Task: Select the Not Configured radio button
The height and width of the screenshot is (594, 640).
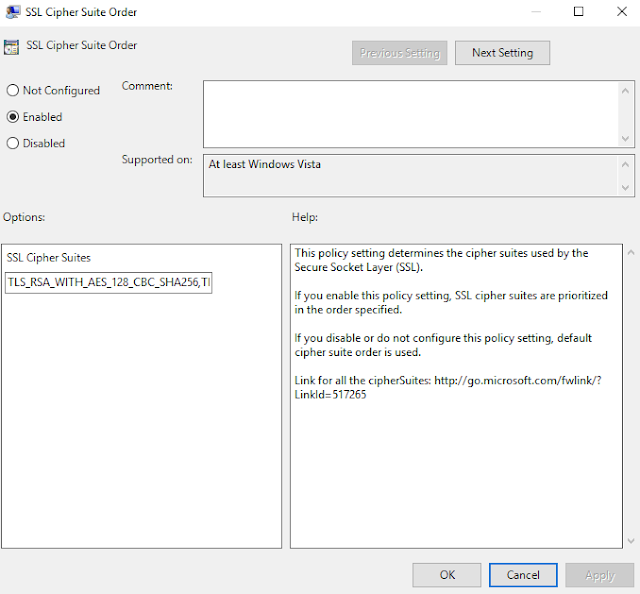Action: click(13, 90)
